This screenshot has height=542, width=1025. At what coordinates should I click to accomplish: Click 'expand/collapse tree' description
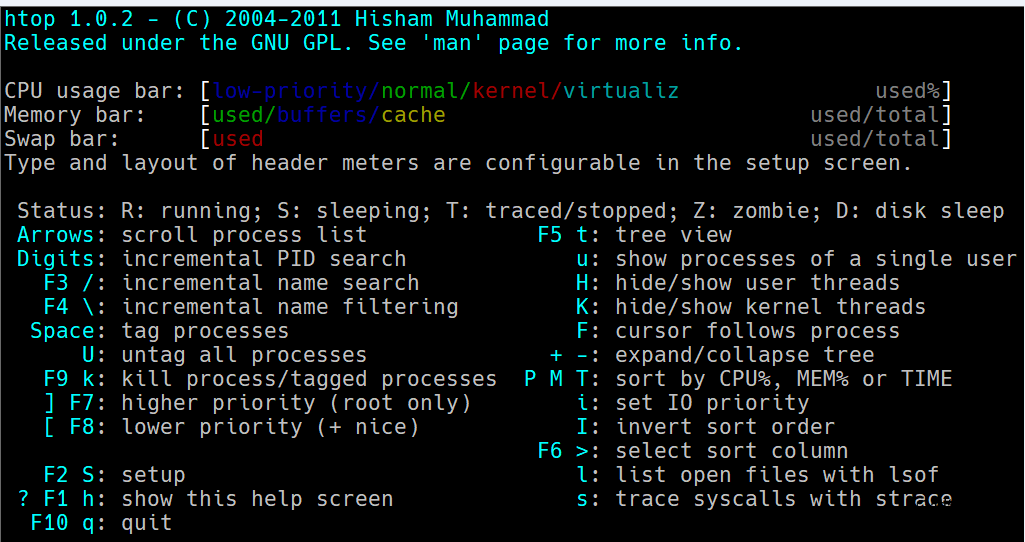click(x=745, y=355)
